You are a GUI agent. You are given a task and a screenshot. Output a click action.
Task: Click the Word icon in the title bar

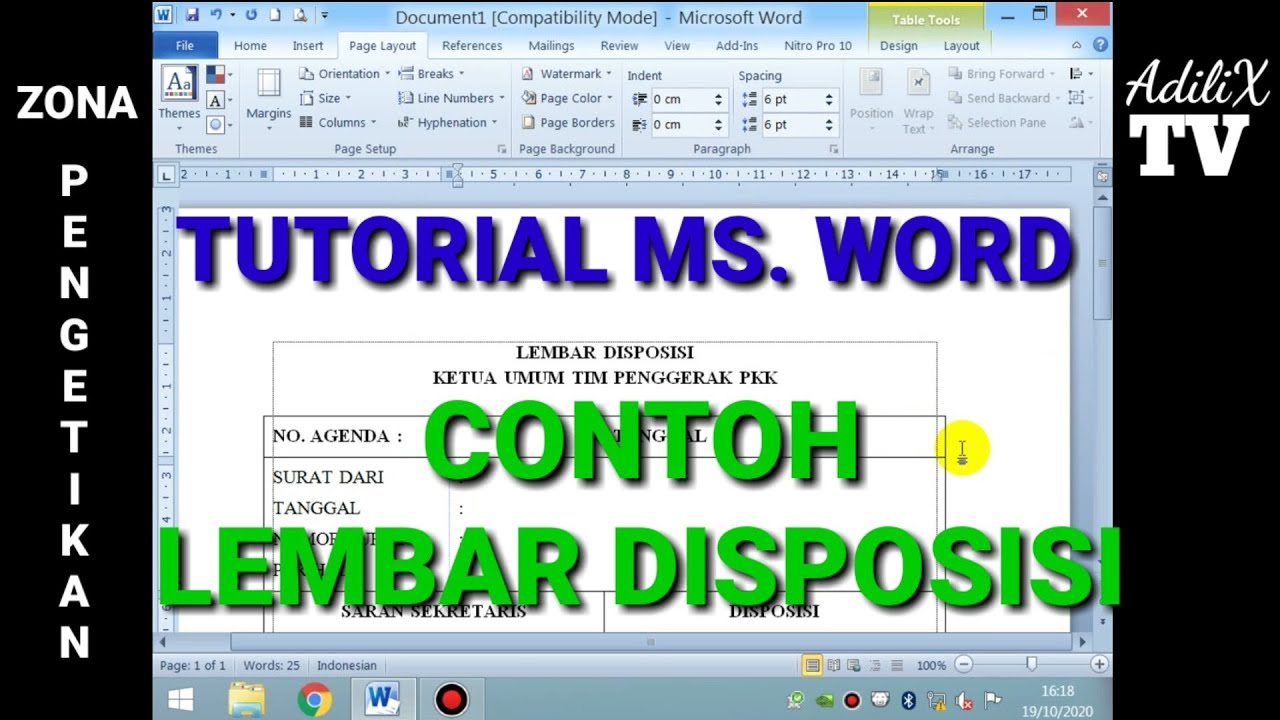[164, 15]
